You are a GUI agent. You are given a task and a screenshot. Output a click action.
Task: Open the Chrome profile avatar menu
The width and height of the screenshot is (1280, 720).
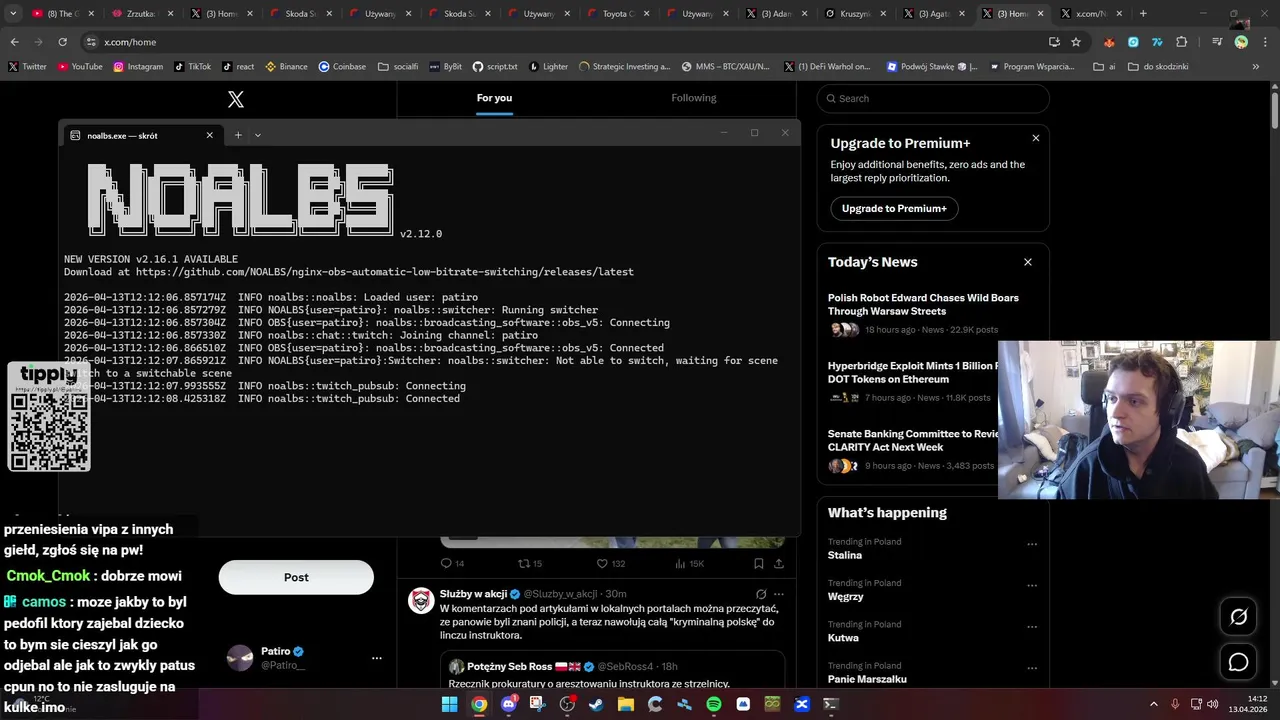tap(1241, 42)
